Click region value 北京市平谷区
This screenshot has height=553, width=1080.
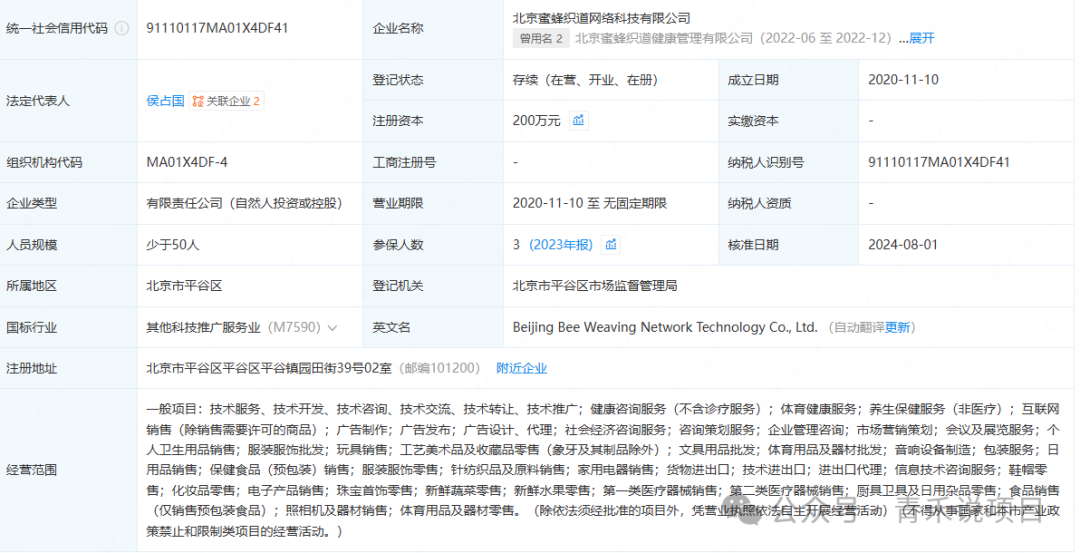pyautogui.click(x=184, y=286)
